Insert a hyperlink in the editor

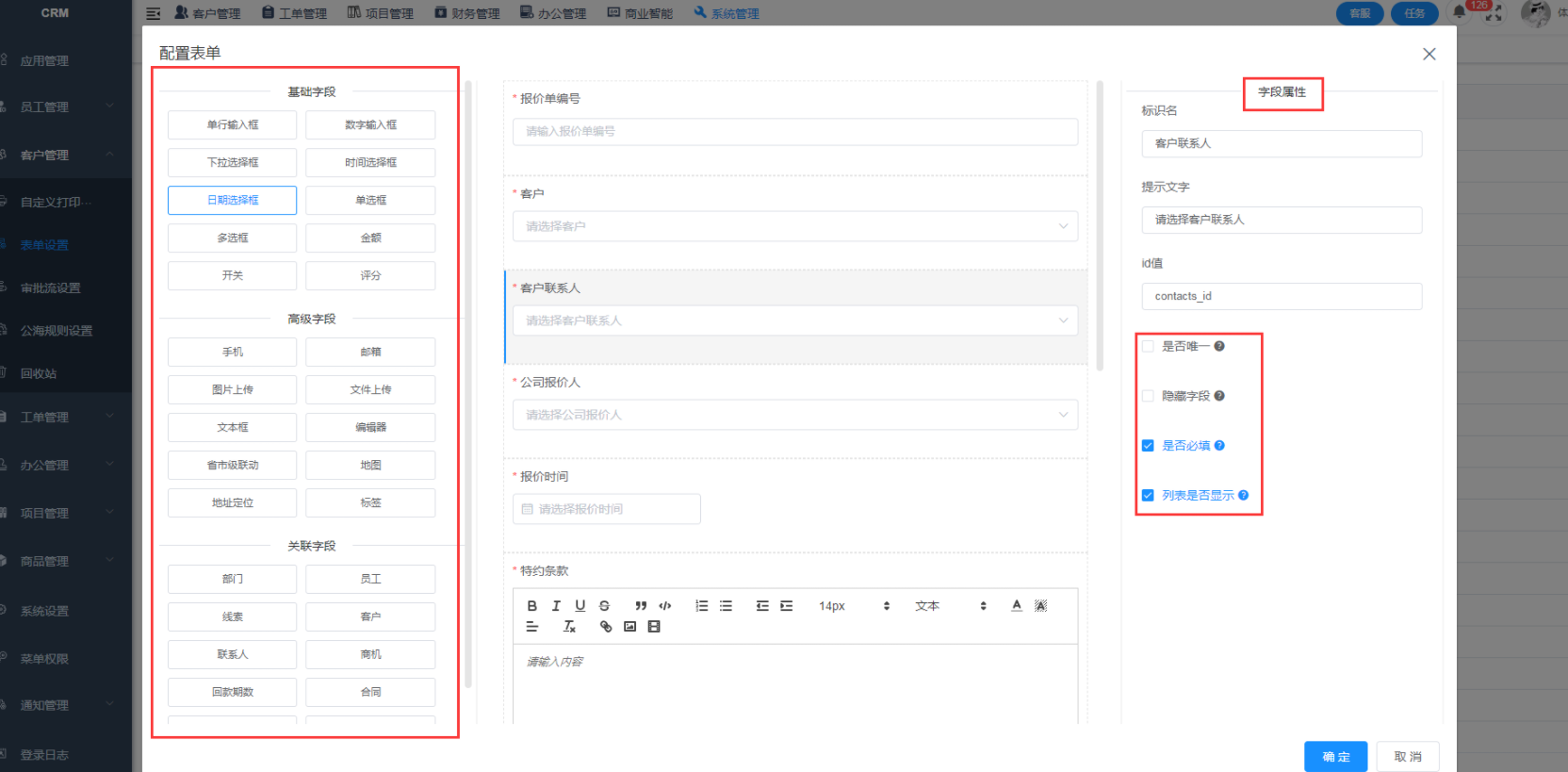pyautogui.click(x=606, y=627)
